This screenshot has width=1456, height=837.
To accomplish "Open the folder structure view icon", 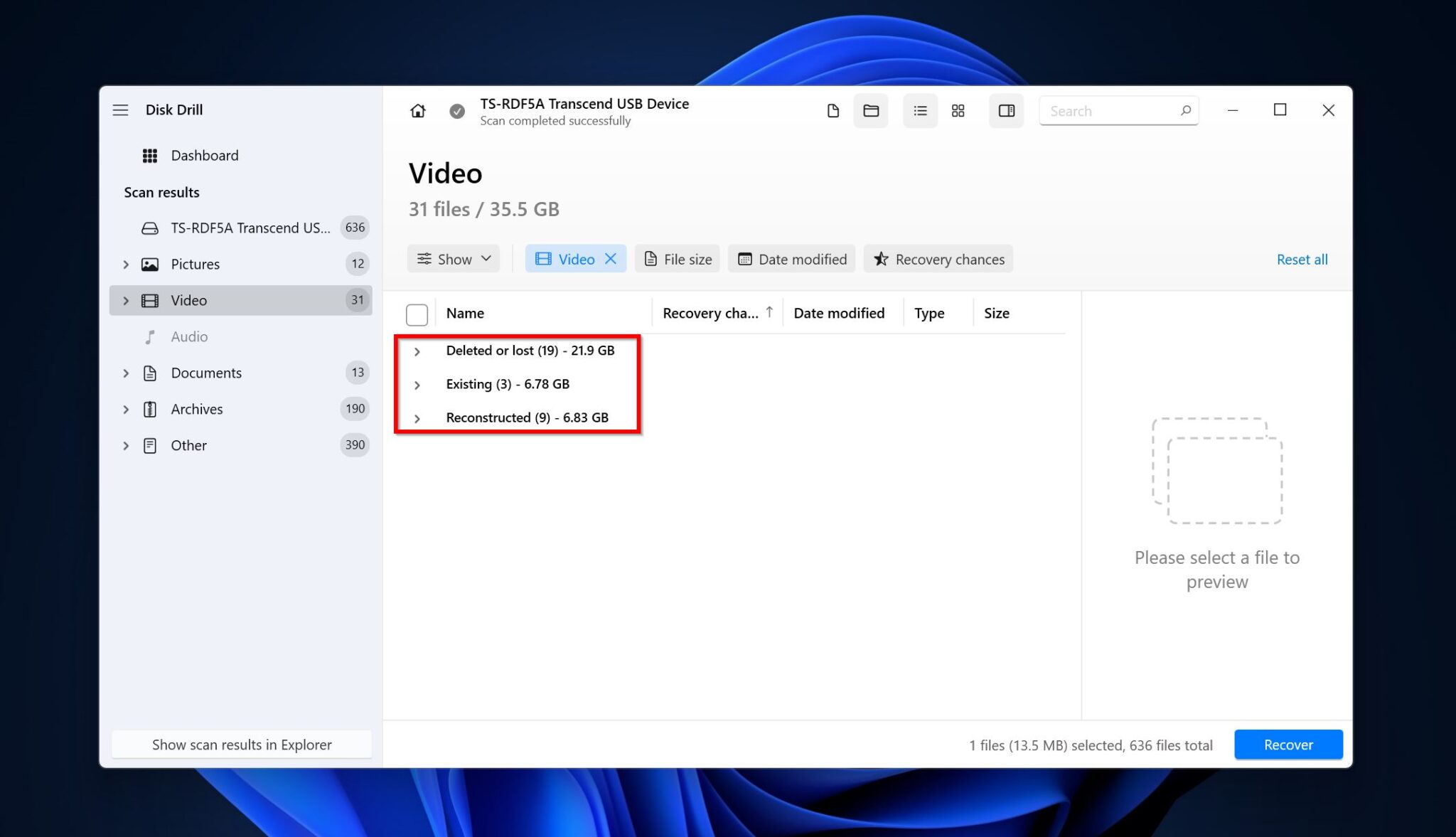I will tap(870, 111).
